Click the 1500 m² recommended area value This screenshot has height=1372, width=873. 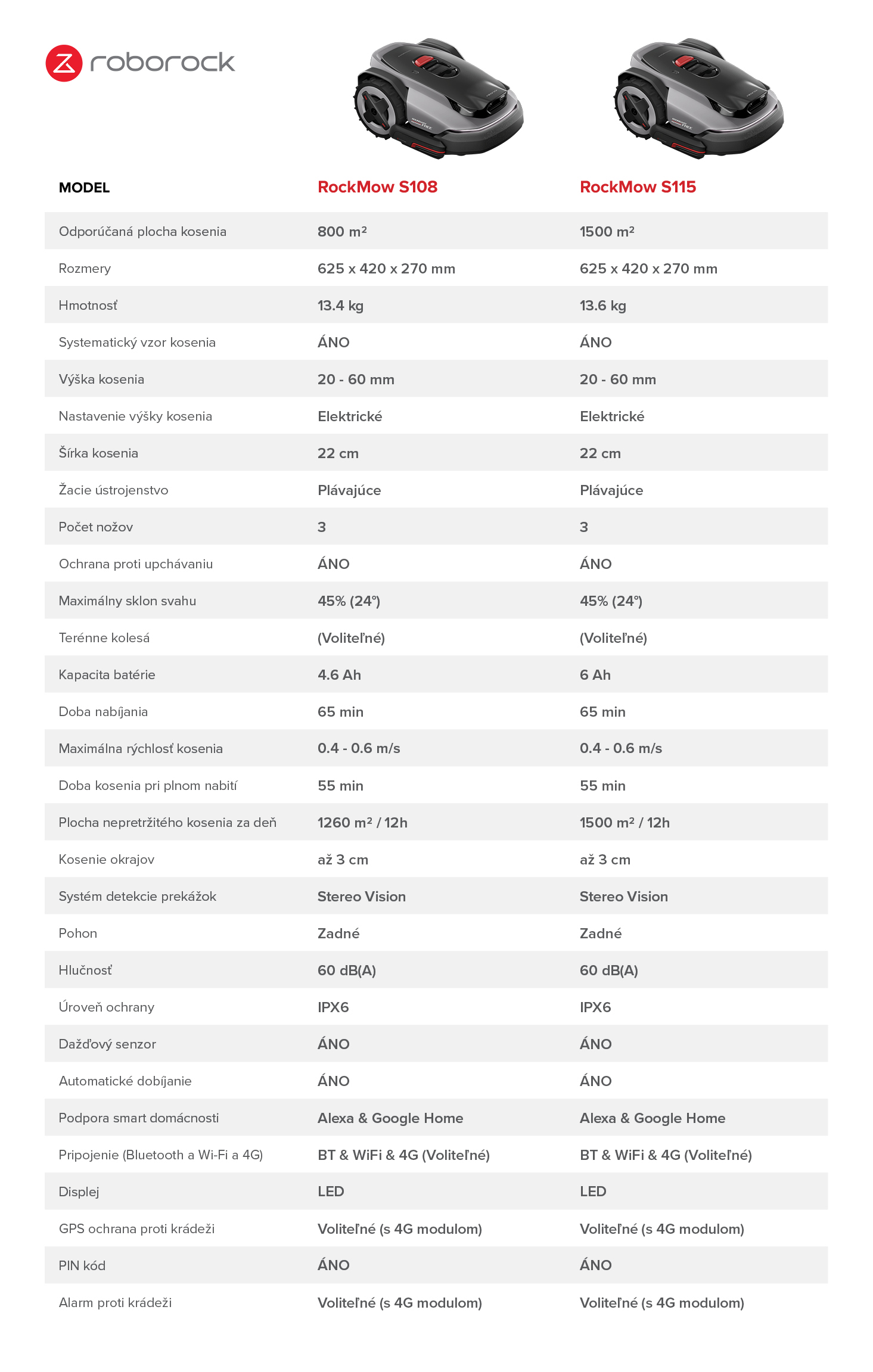pyautogui.click(x=607, y=232)
